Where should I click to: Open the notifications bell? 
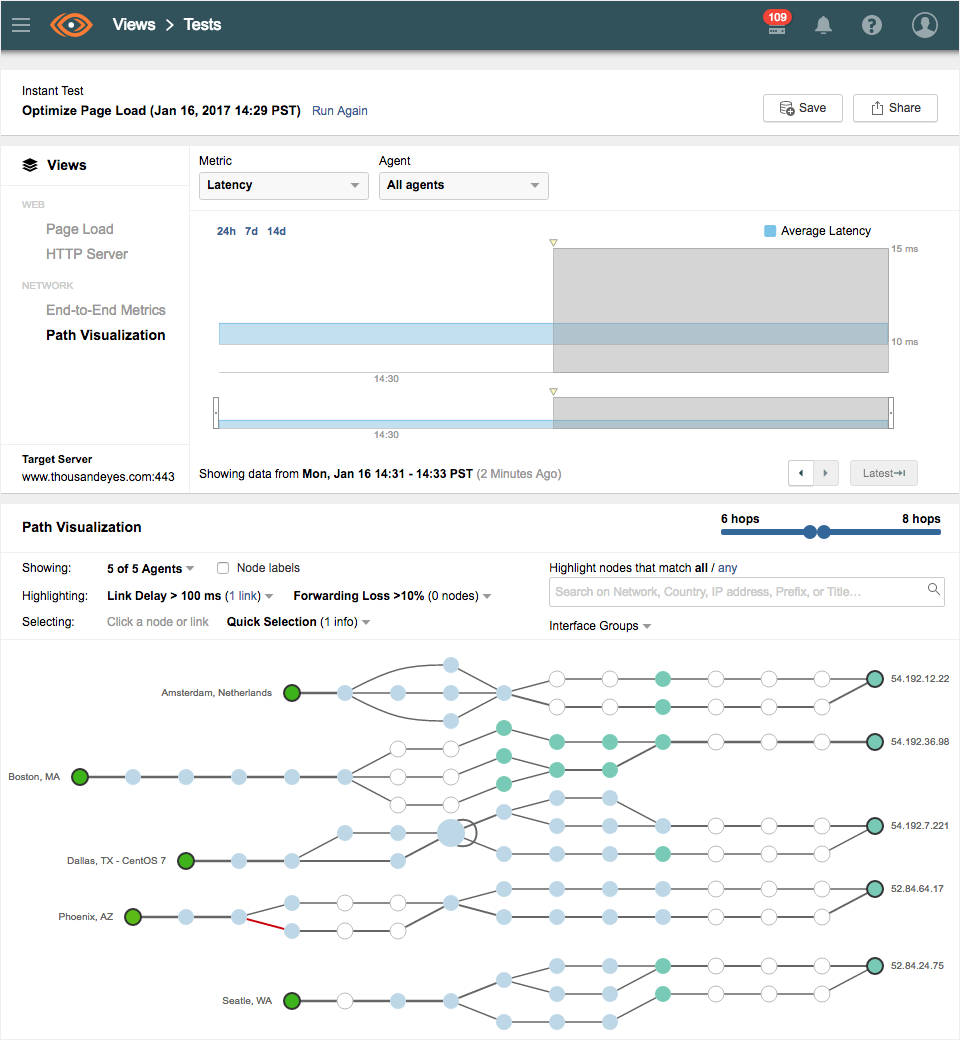click(823, 26)
